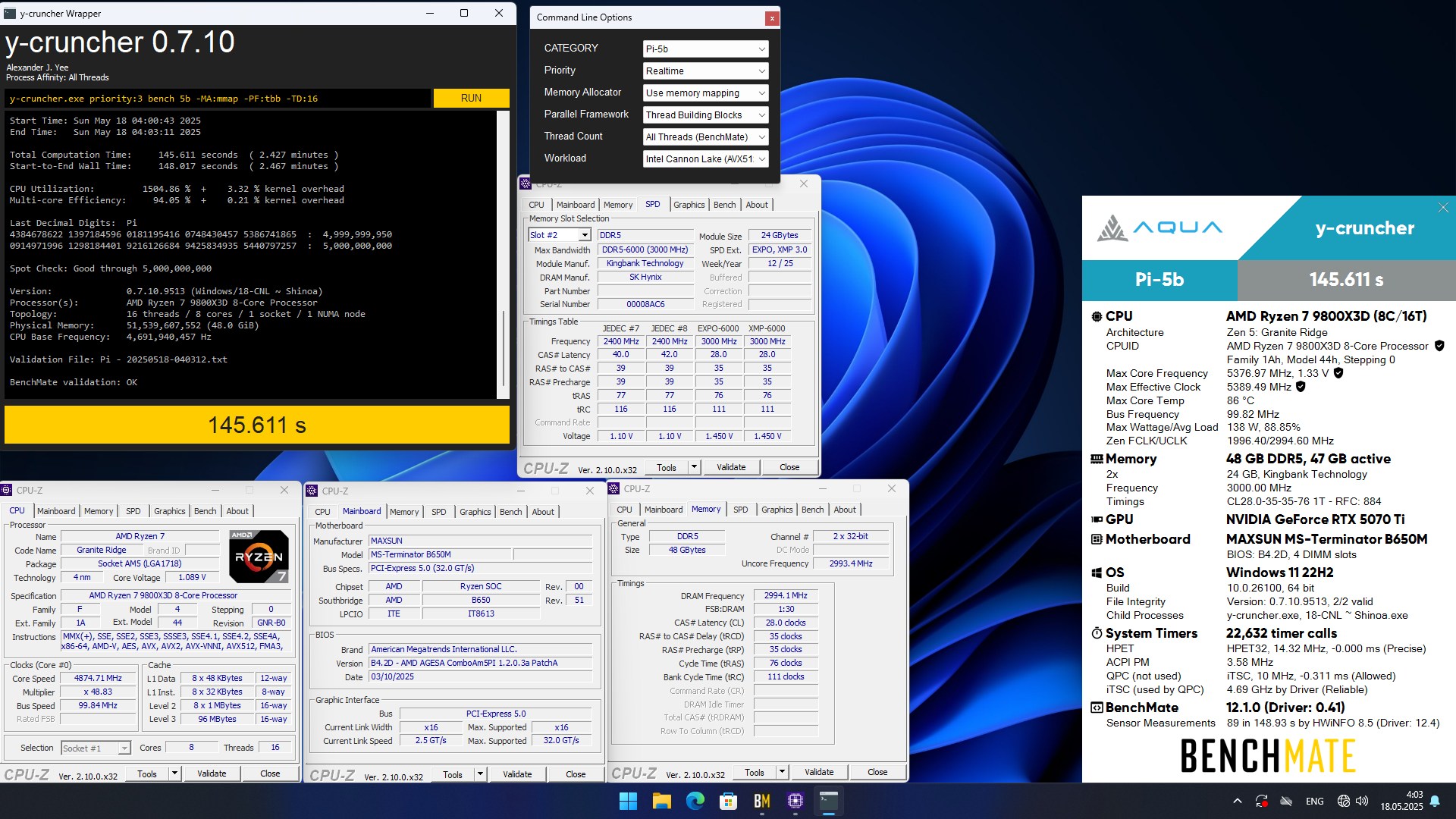
Task: Click the yellow RUN button
Action: coord(471,99)
